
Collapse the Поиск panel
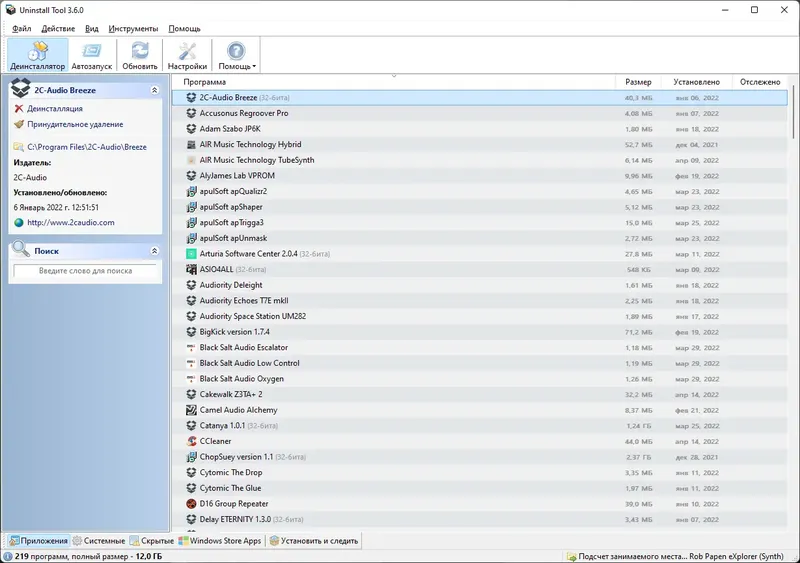pos(155,251)
